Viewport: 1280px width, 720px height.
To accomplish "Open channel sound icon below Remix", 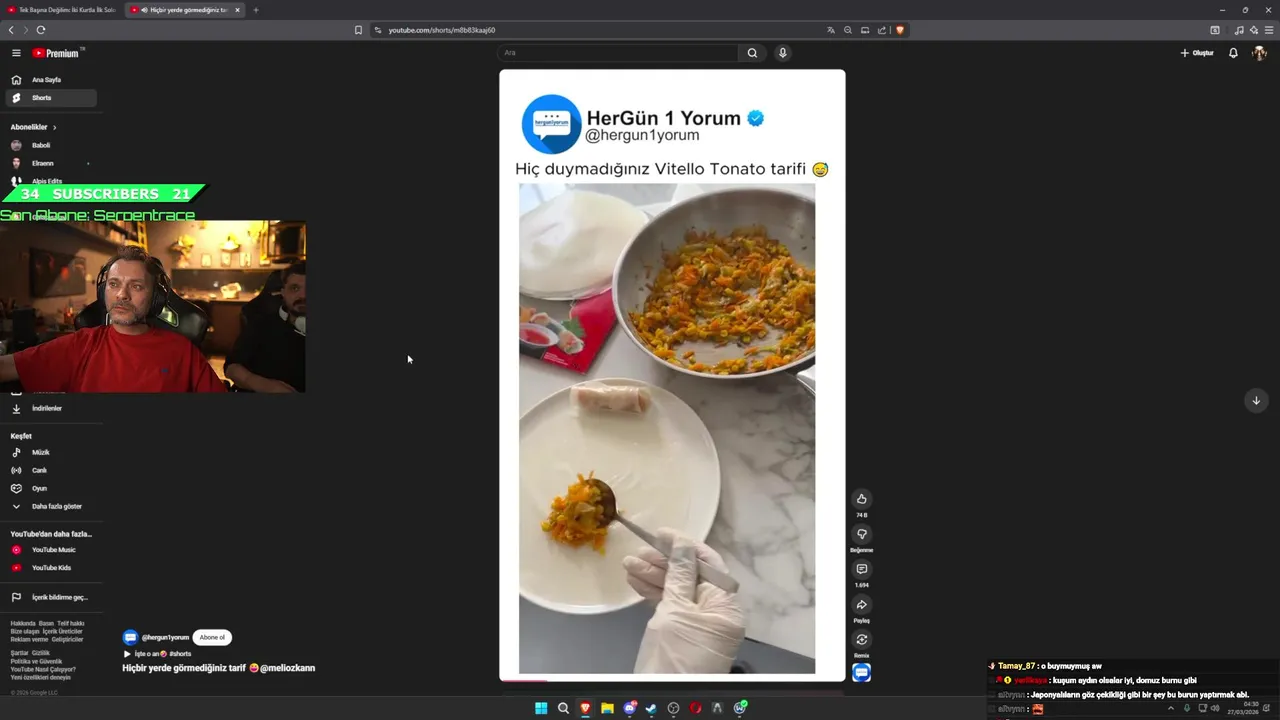I will tap(862, 673).
